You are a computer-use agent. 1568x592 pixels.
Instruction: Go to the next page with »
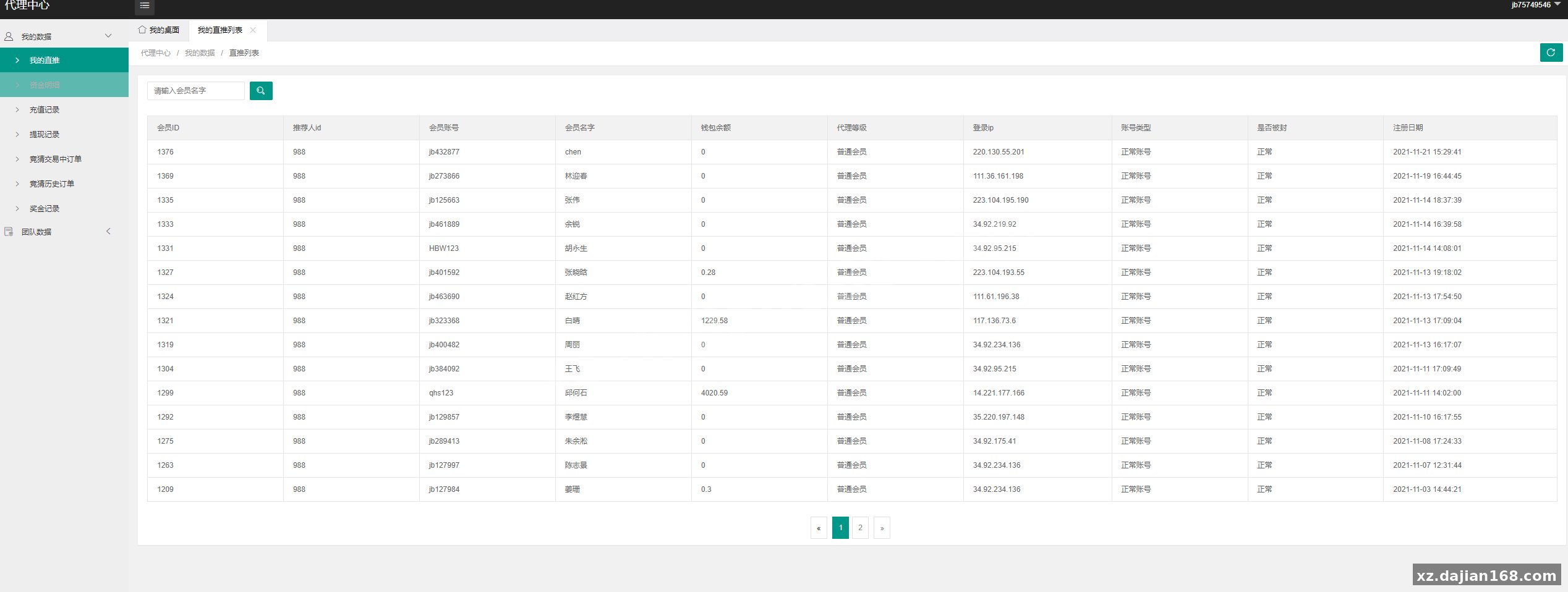[882, 528]
